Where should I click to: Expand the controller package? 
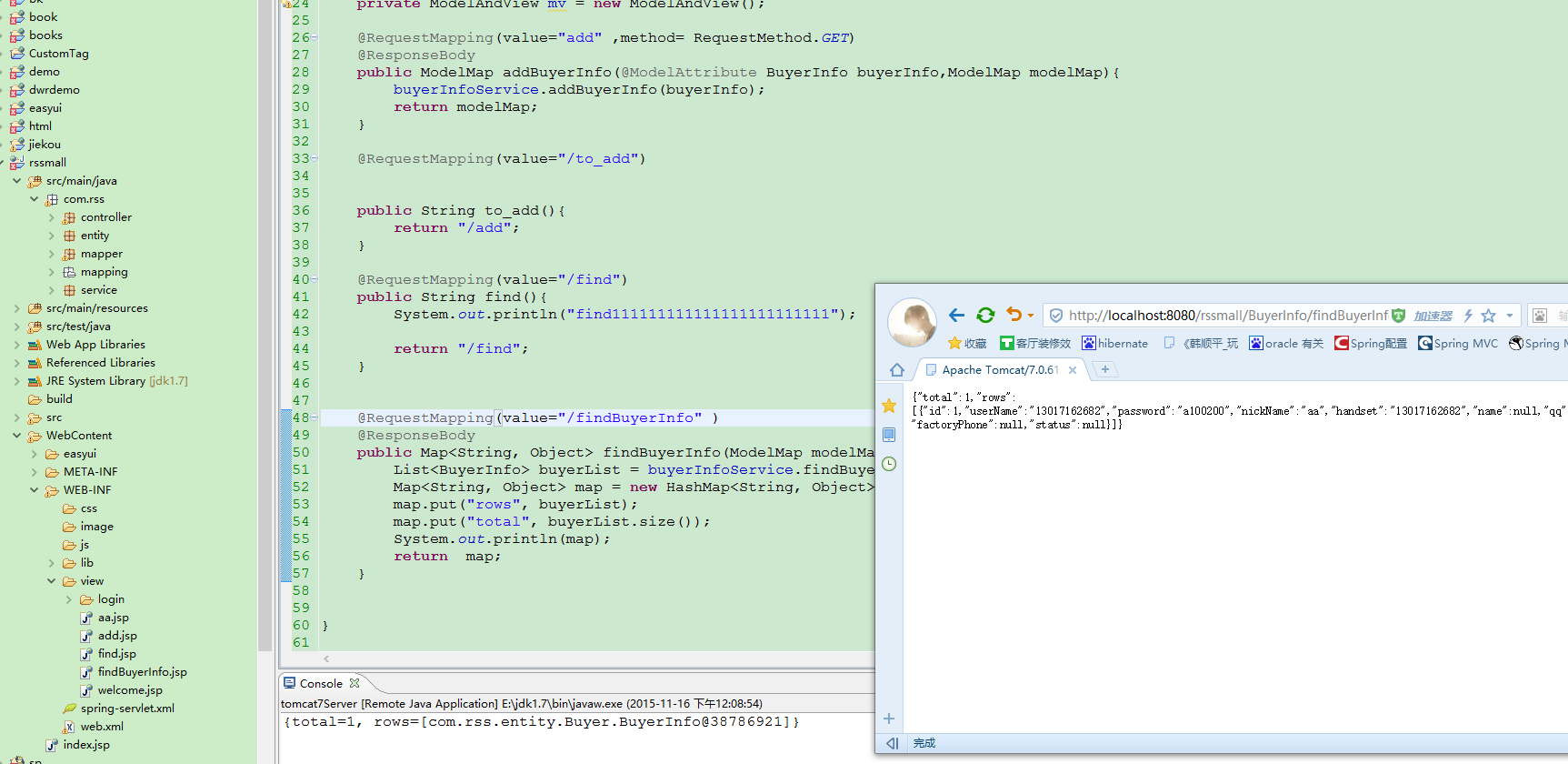[x=51, y=217]
